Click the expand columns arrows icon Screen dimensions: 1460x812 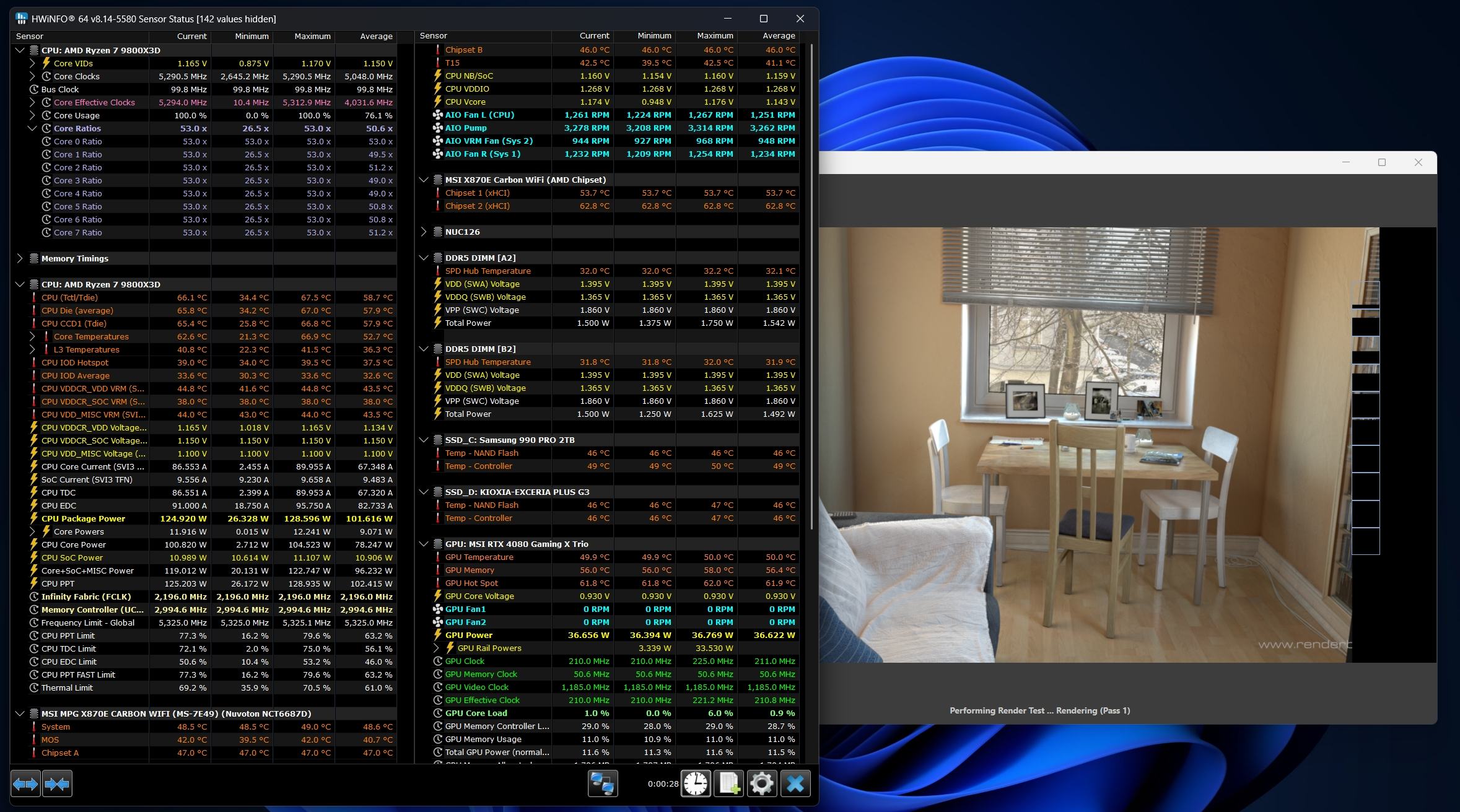click(25, 784)
